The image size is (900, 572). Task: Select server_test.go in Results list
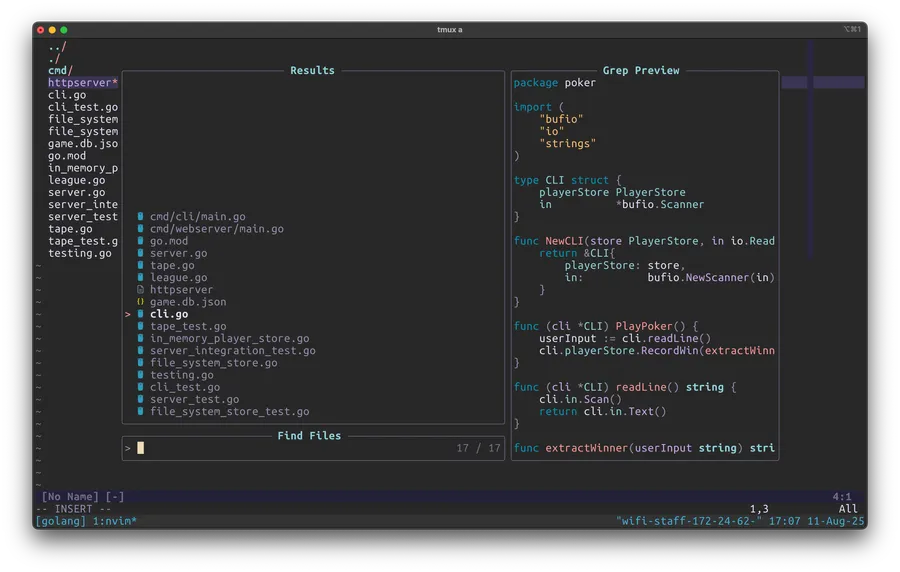click(195, 399)
